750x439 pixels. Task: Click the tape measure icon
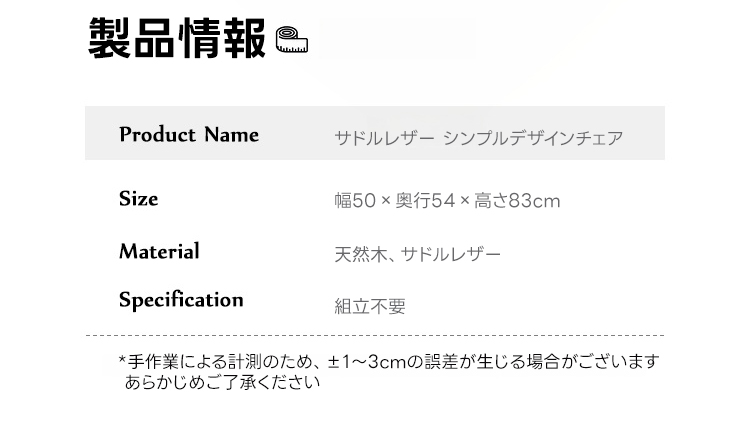pos(292,41)
